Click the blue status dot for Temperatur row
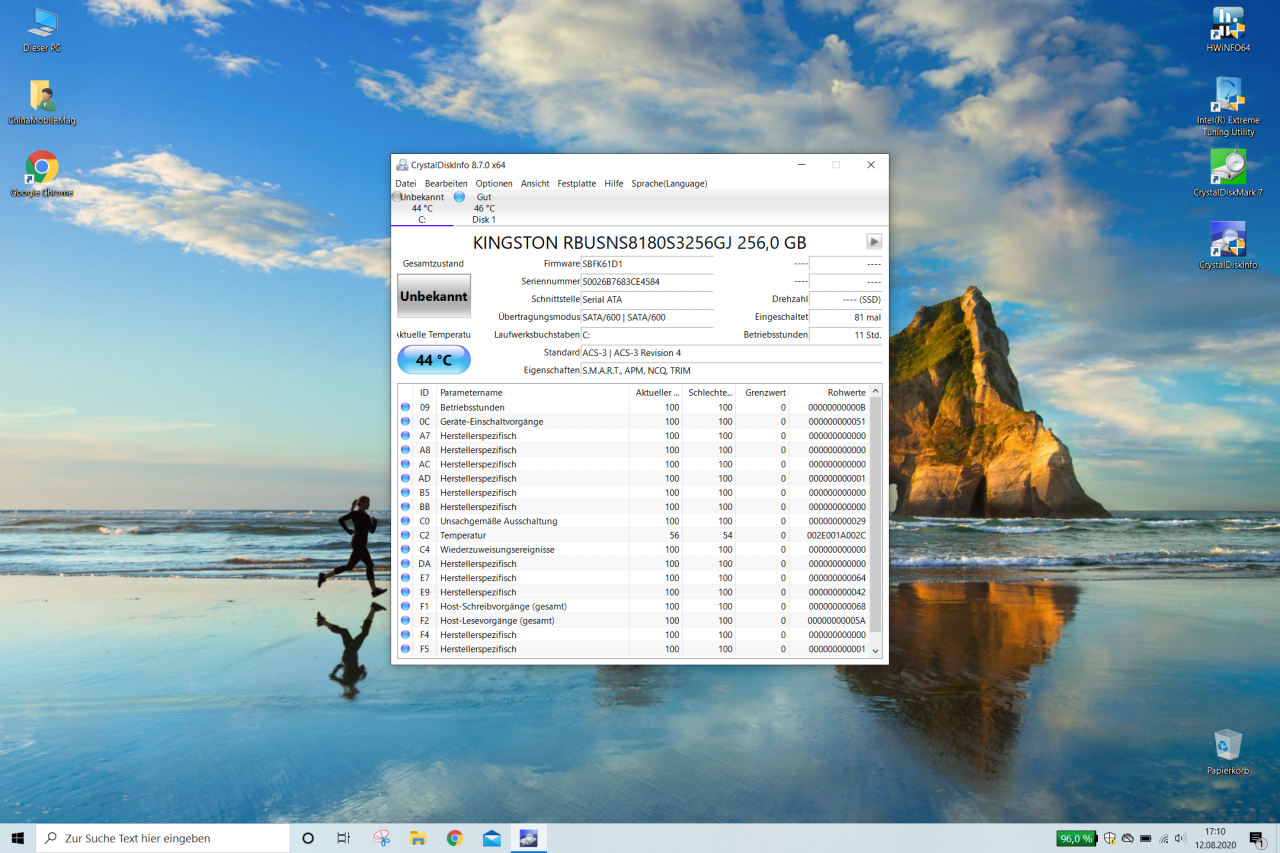The width and height of the screenshot is (1280, 853). tap(405, 535)
